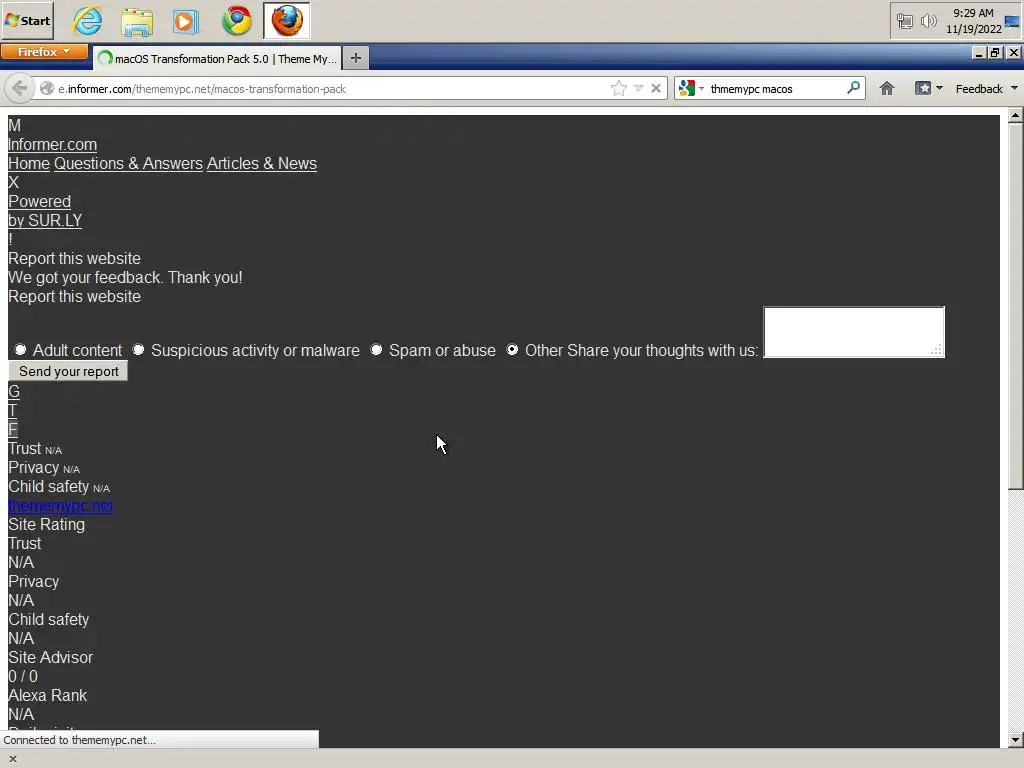
Task: Select the Adult content radio button
Action: pyautogui.click(x=21, y=350)
